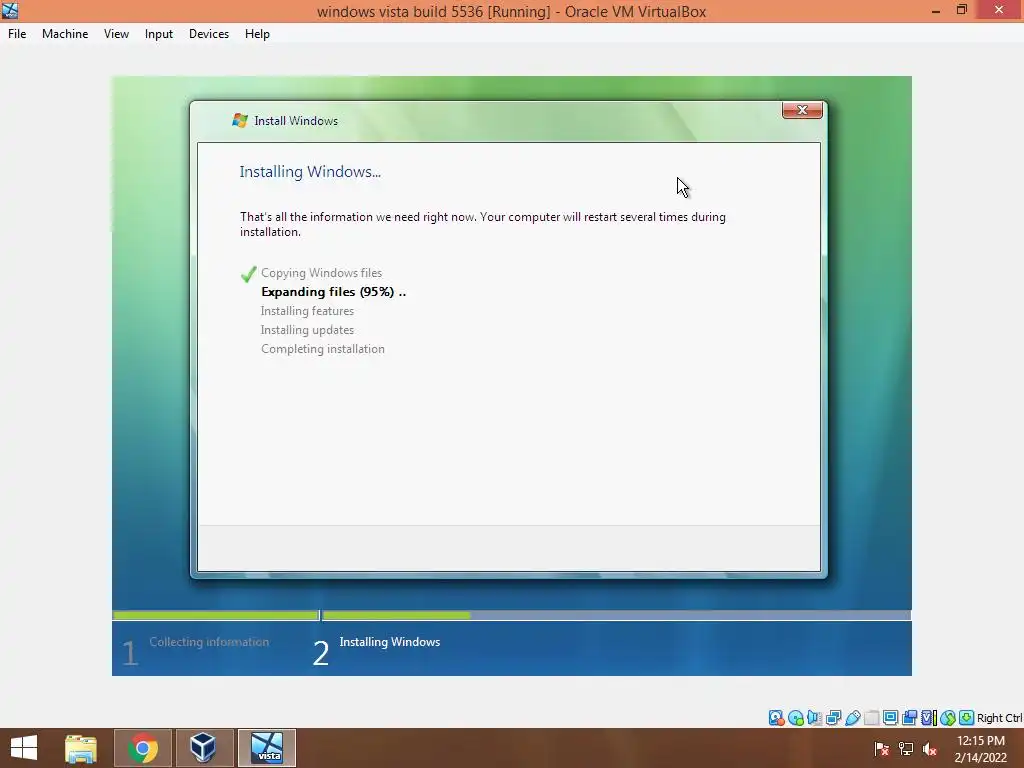The width and height of the screenshot is (1024, 768).
Task: Click the mouse integration indicator icon
Action: click(948, 718)
